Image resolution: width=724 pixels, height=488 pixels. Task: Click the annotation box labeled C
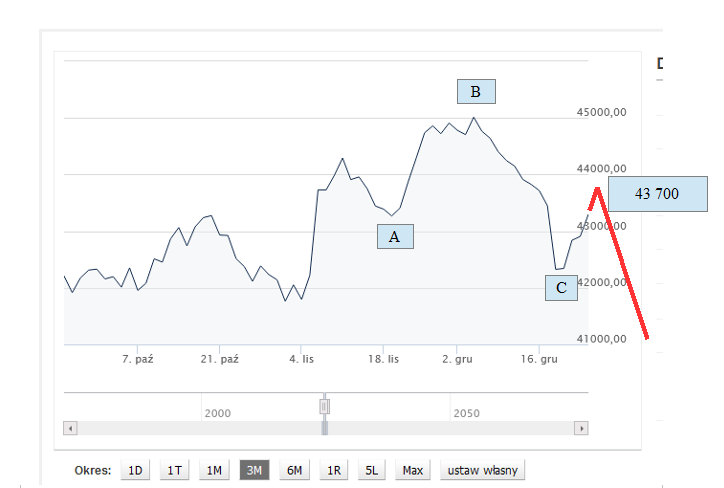click(x=561, y=288)
